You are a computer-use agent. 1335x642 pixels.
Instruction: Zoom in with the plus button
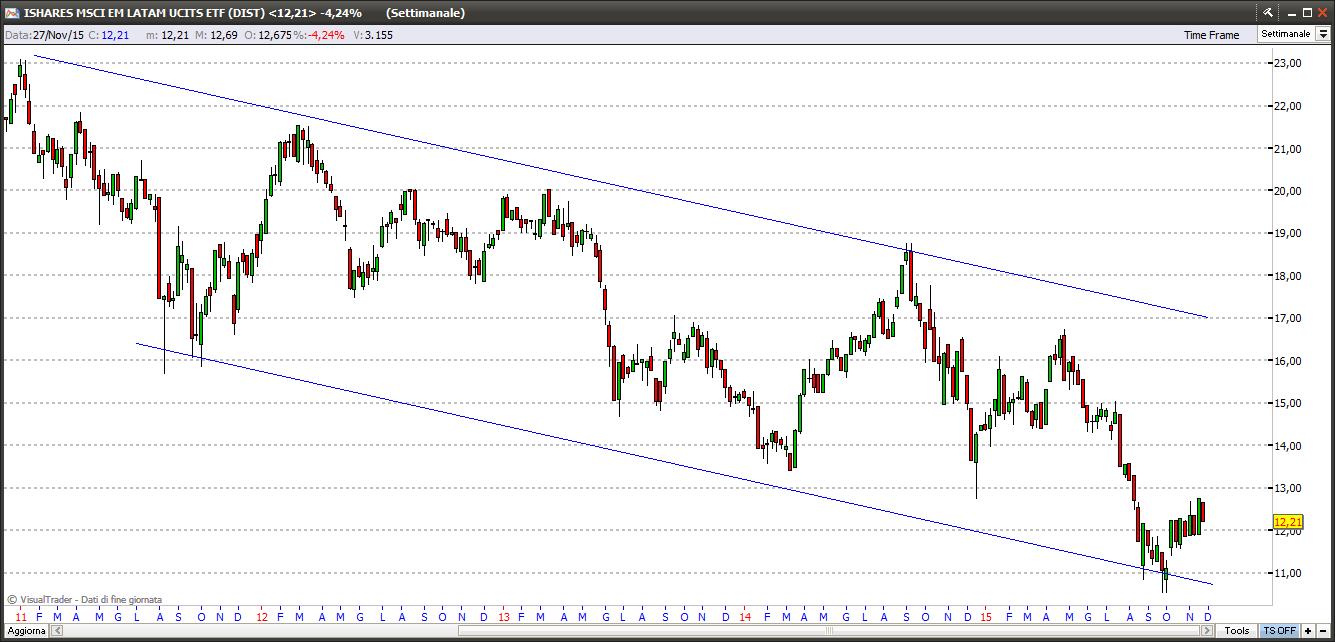[x=1308, y=631]
